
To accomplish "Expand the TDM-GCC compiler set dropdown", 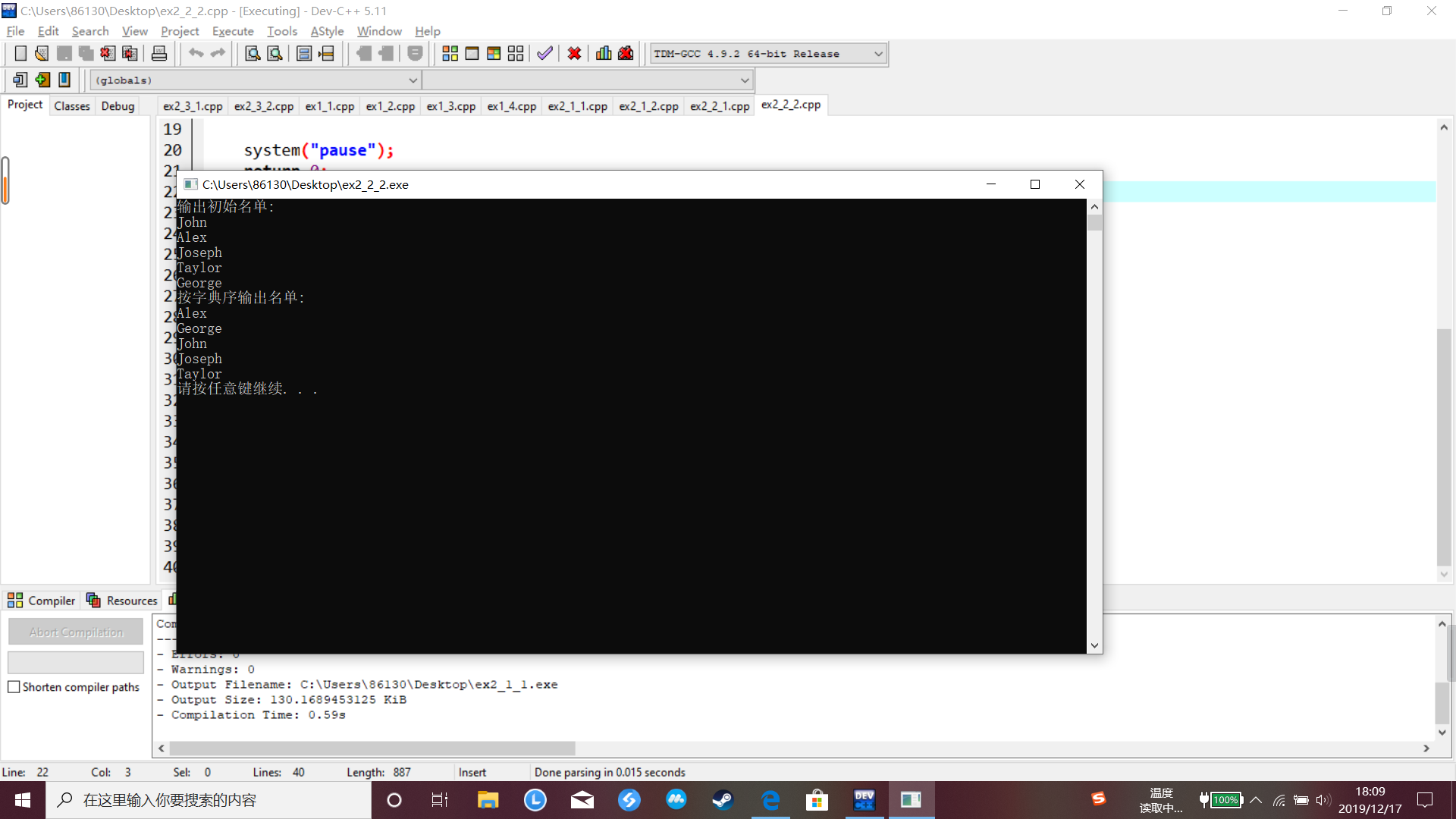I will (x=877, y=54).
